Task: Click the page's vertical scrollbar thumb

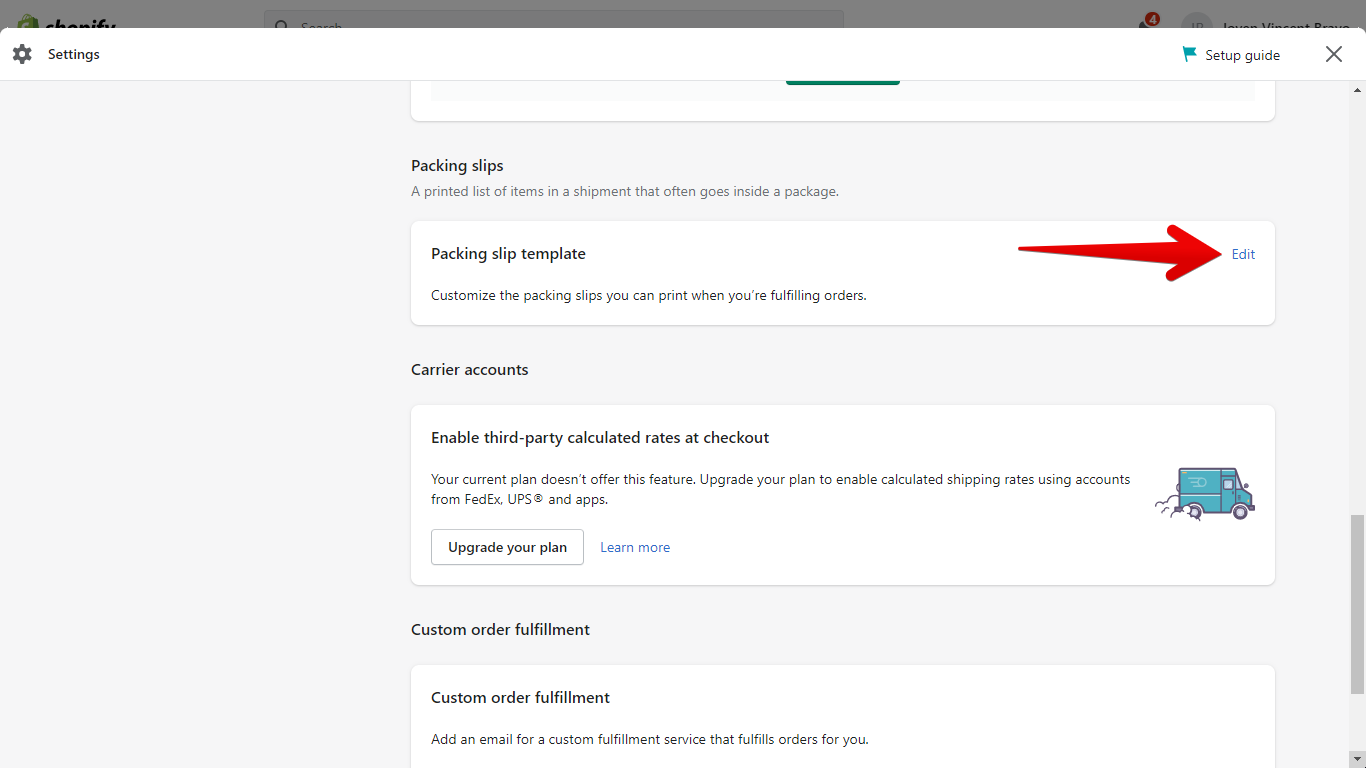Action: pyautogui.click(x=1356, y=603)
